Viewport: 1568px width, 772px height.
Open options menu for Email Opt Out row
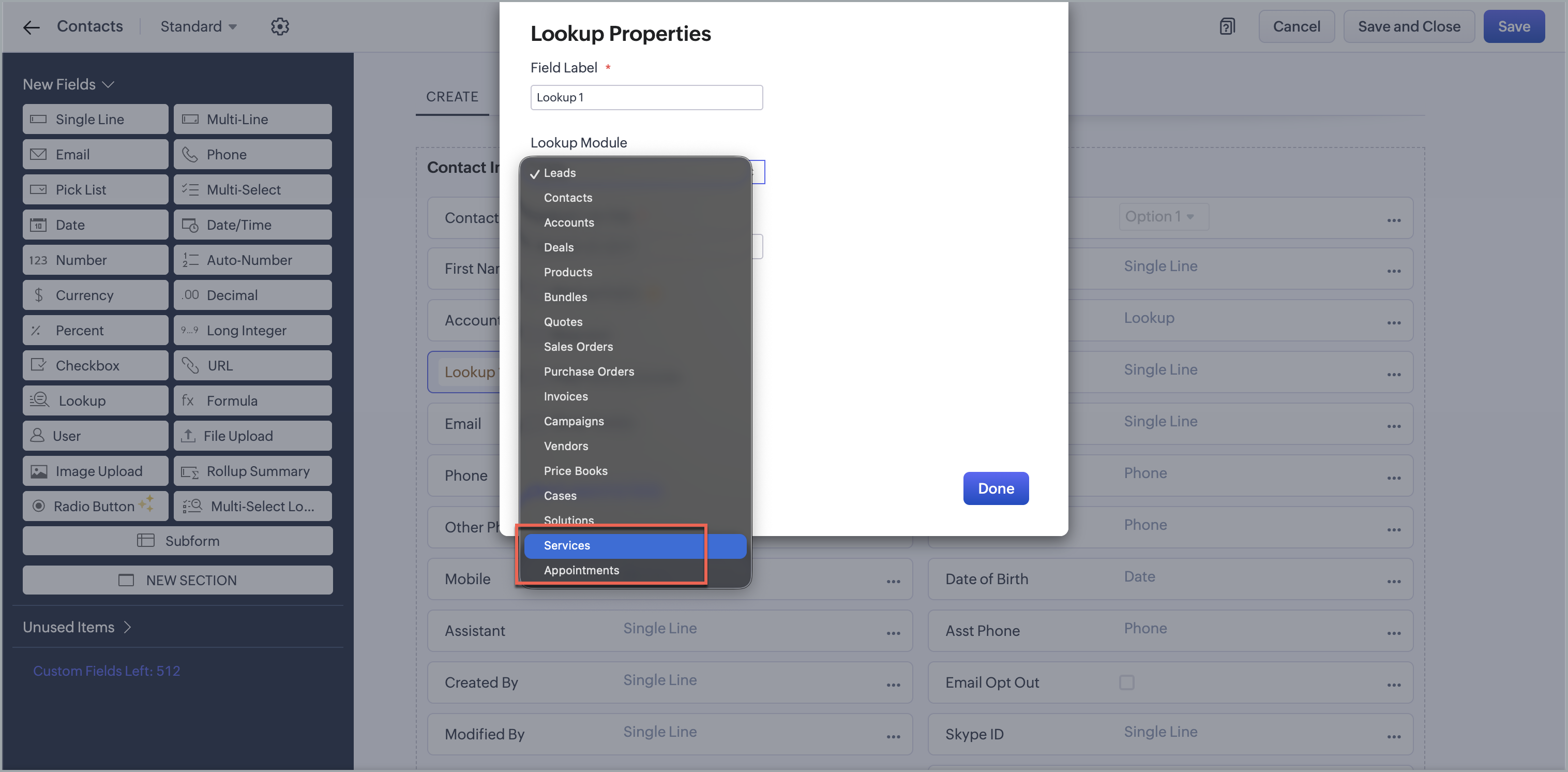click(x=1394, y=685)
